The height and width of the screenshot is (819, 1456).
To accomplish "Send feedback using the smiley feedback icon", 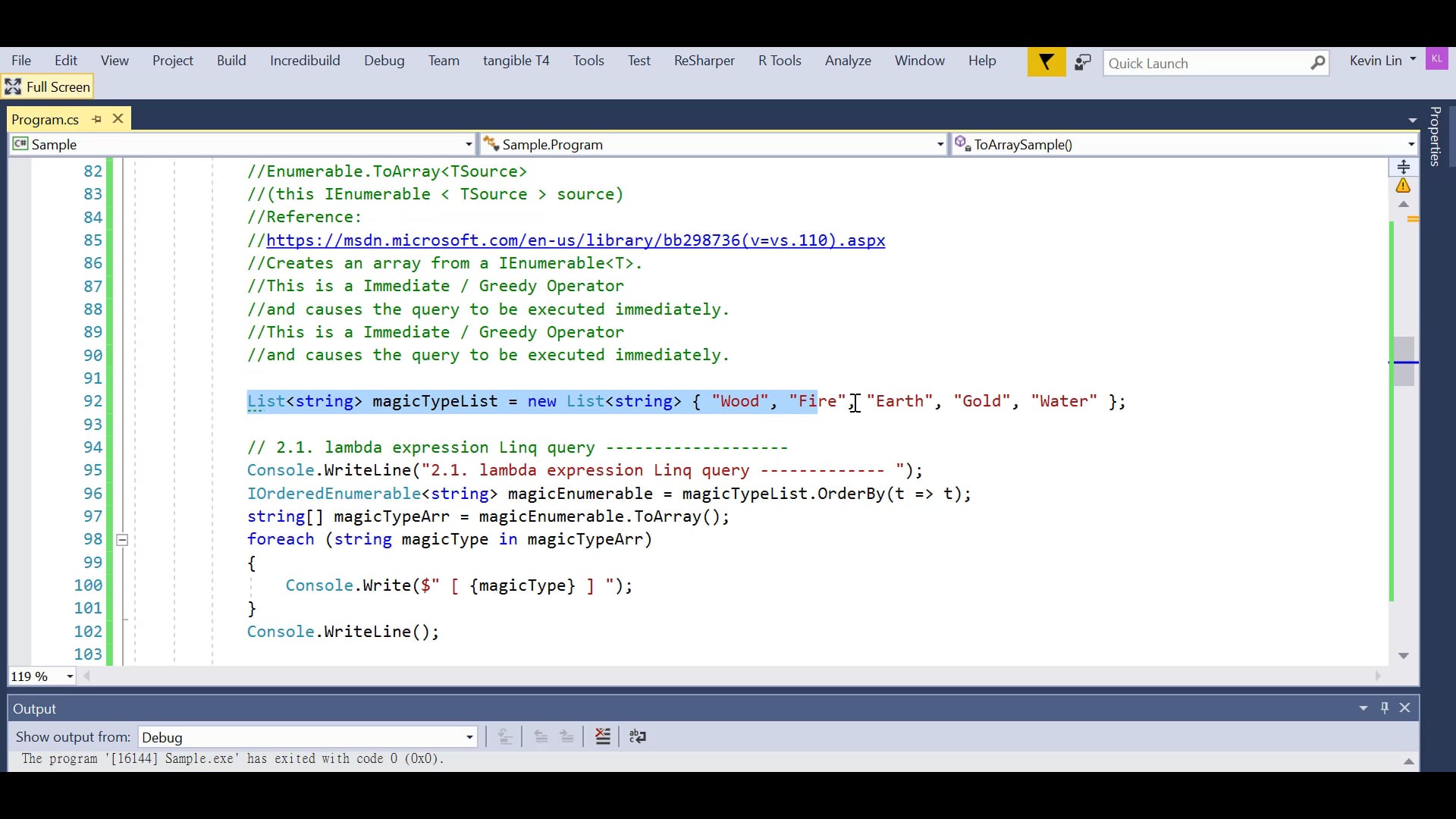I will click(x=1082, y=62).
